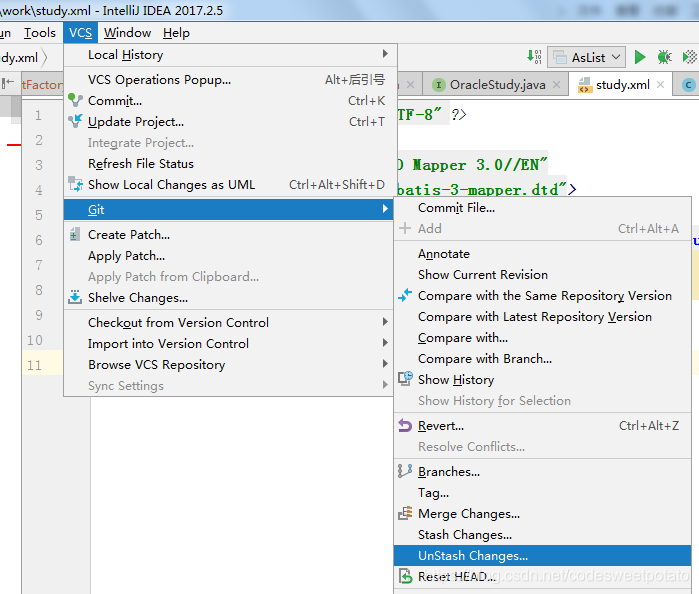Screen dimensions: 699x594
Task: Choose Compare with Branch...
Action: (x=543, y=359)
